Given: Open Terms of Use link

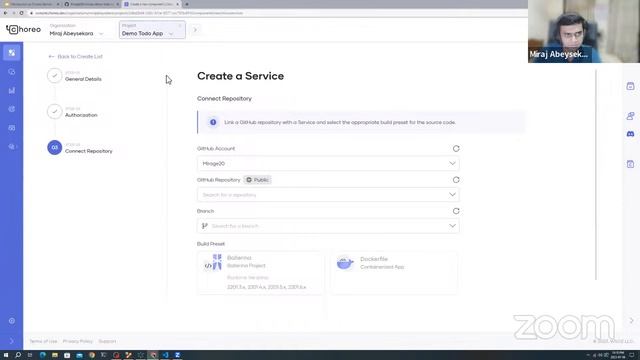Looking at the screenshot, I should (x=43, y=341).
